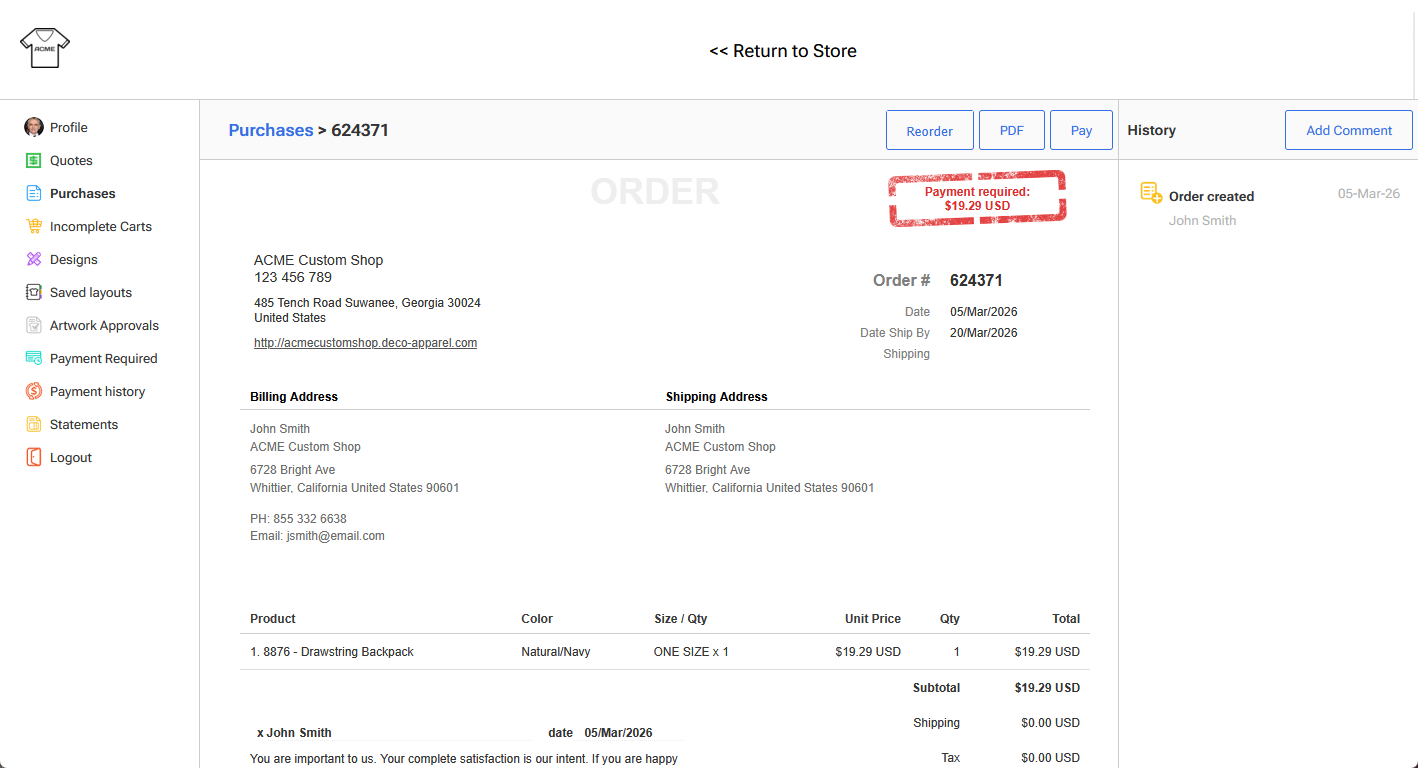Click the 8876 Drawstring Backpack product row
Screen dimensions: 1418x768
click(x=665, y=652)
